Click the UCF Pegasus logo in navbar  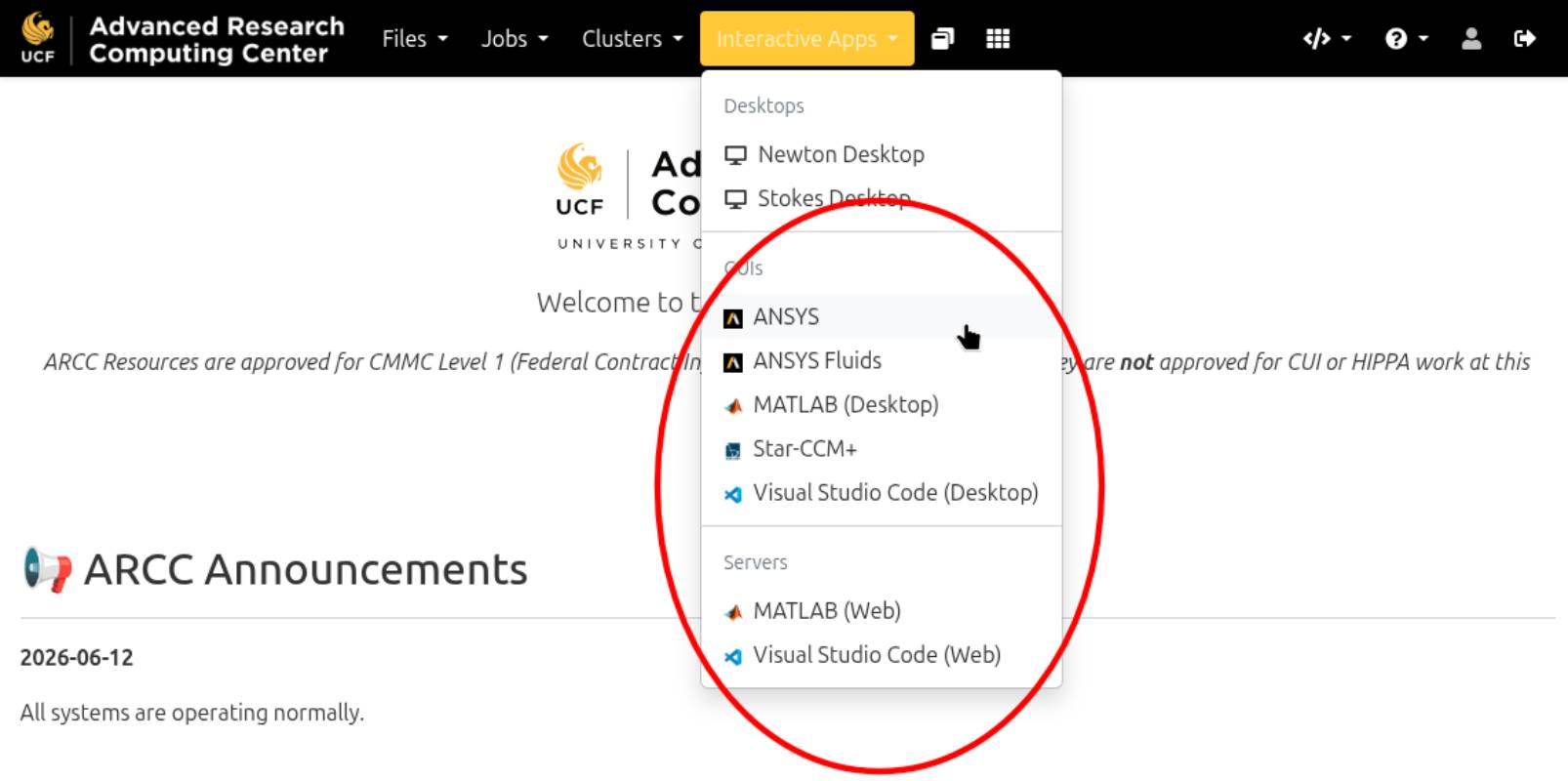click(x=38, y=38)
